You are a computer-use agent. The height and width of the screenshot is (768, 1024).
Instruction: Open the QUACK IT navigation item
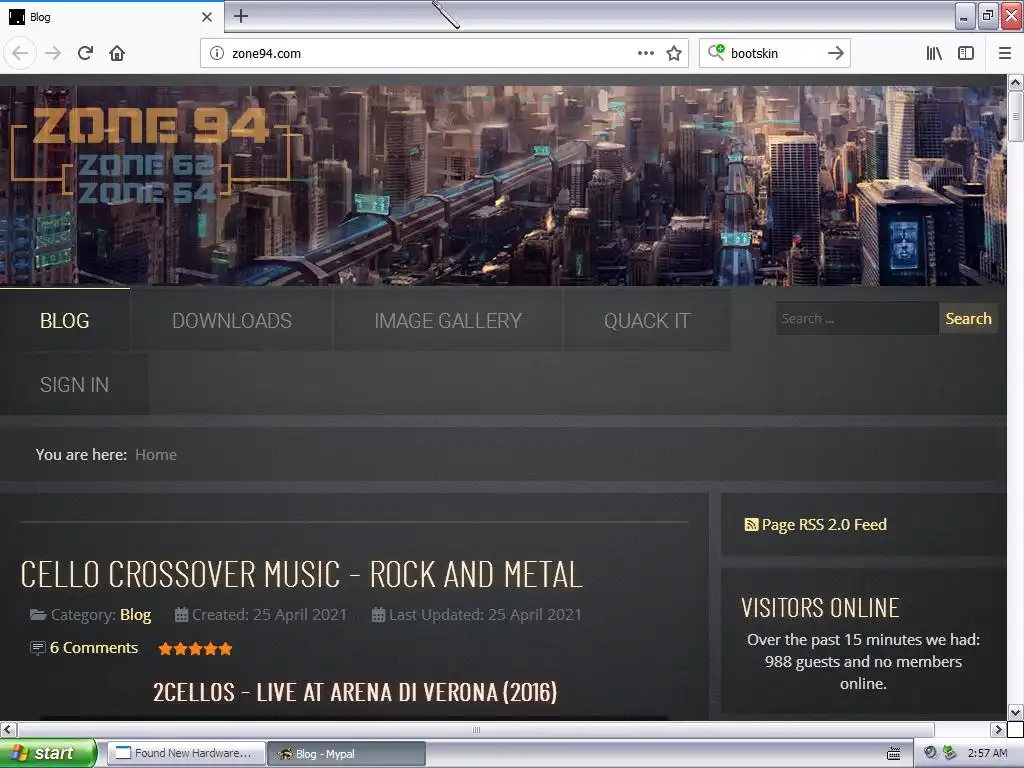[647, 321]
